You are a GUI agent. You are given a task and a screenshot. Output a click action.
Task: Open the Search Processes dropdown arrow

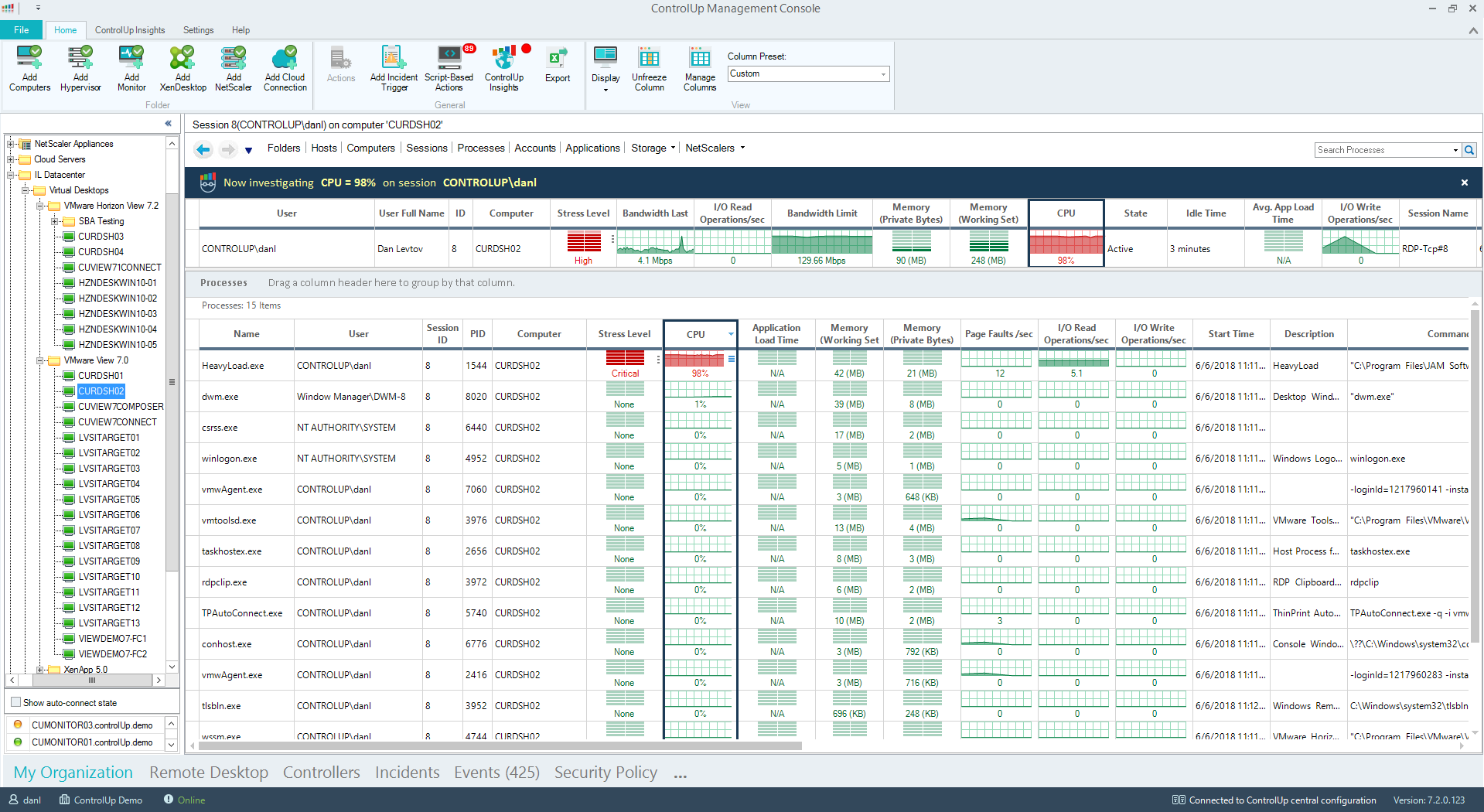pyautogui.click(x=1455, y=150)
